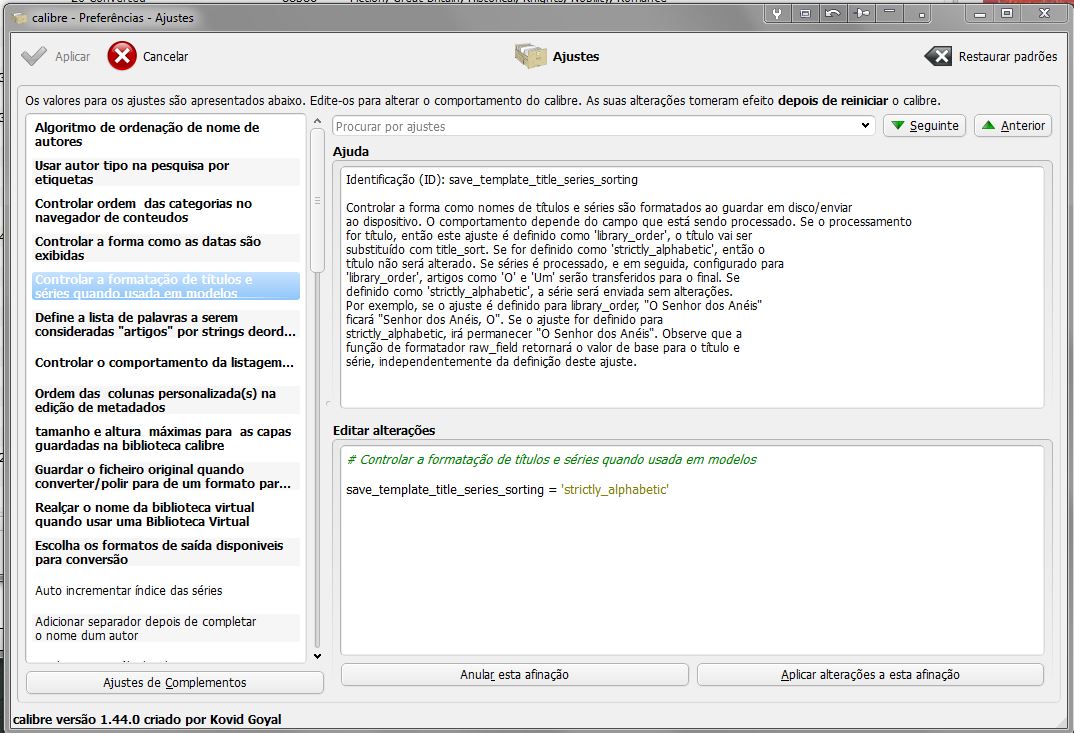Viewport: 1074px width, 733px height.
Task: Click the pin icon in the title bar
Action: [x=862, y=14]
